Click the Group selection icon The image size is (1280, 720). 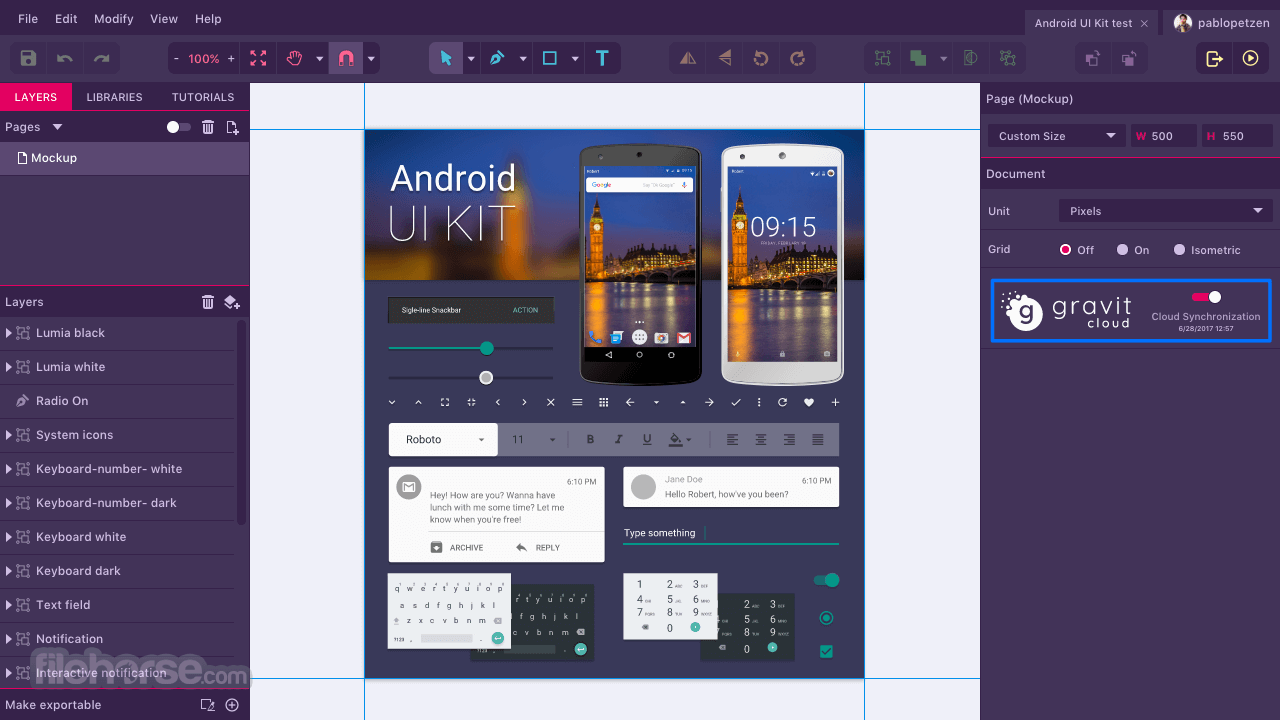(883, 59)
